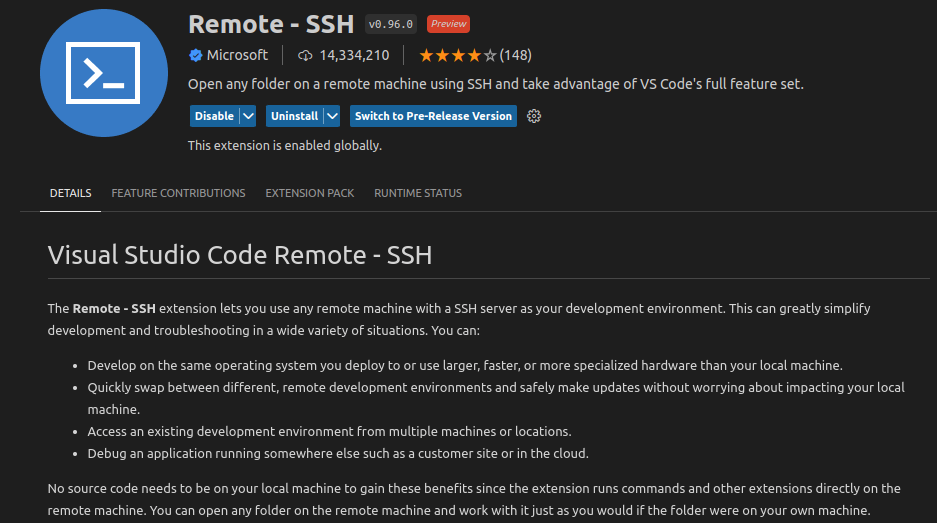Click the v0.96.0 version label

391,24
